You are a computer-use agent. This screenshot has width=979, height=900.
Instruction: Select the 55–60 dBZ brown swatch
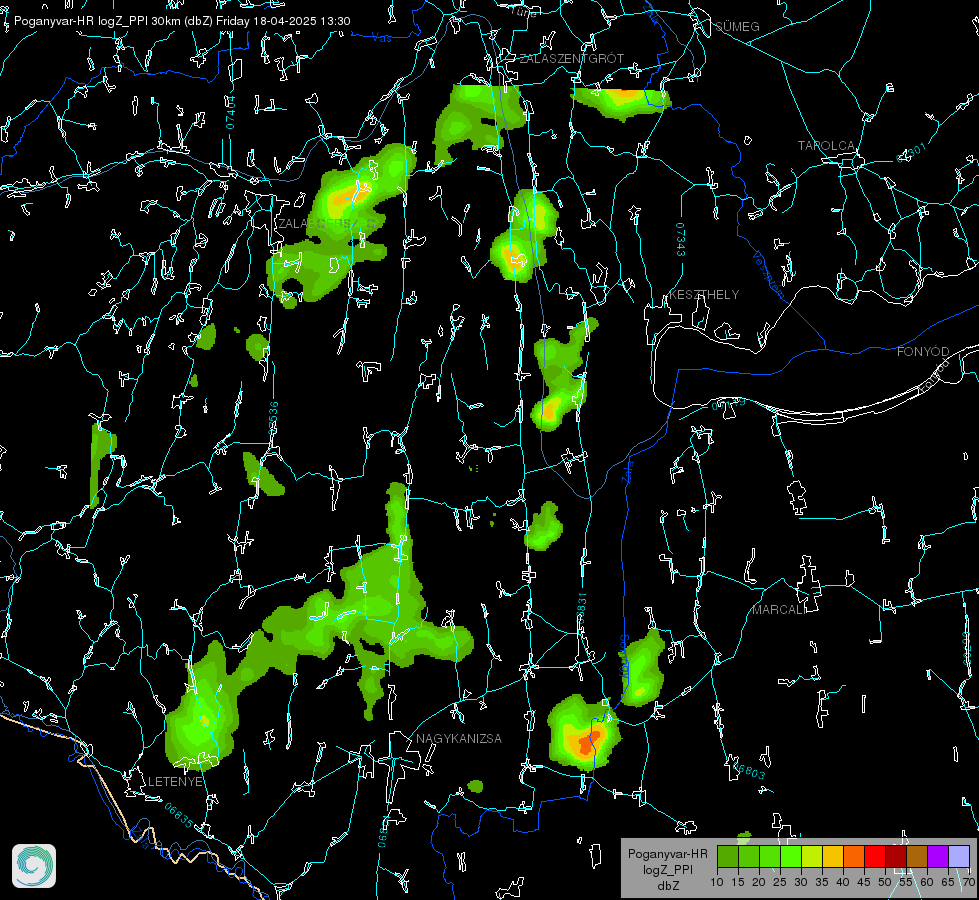click(x=917, y=856)
